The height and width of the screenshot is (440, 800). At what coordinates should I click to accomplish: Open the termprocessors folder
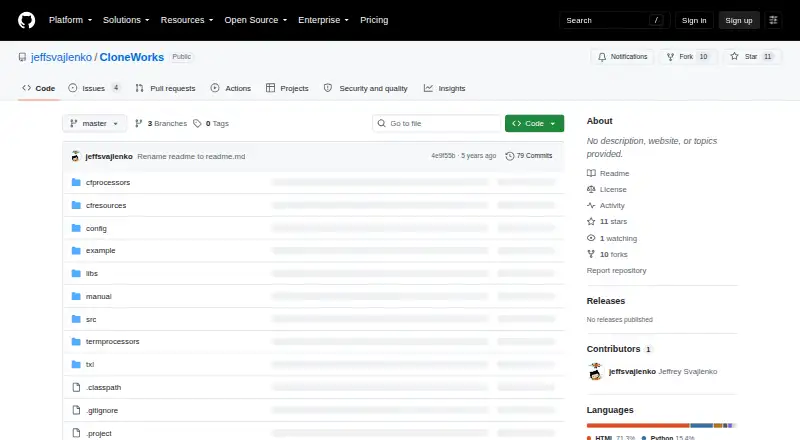(113, 341)
